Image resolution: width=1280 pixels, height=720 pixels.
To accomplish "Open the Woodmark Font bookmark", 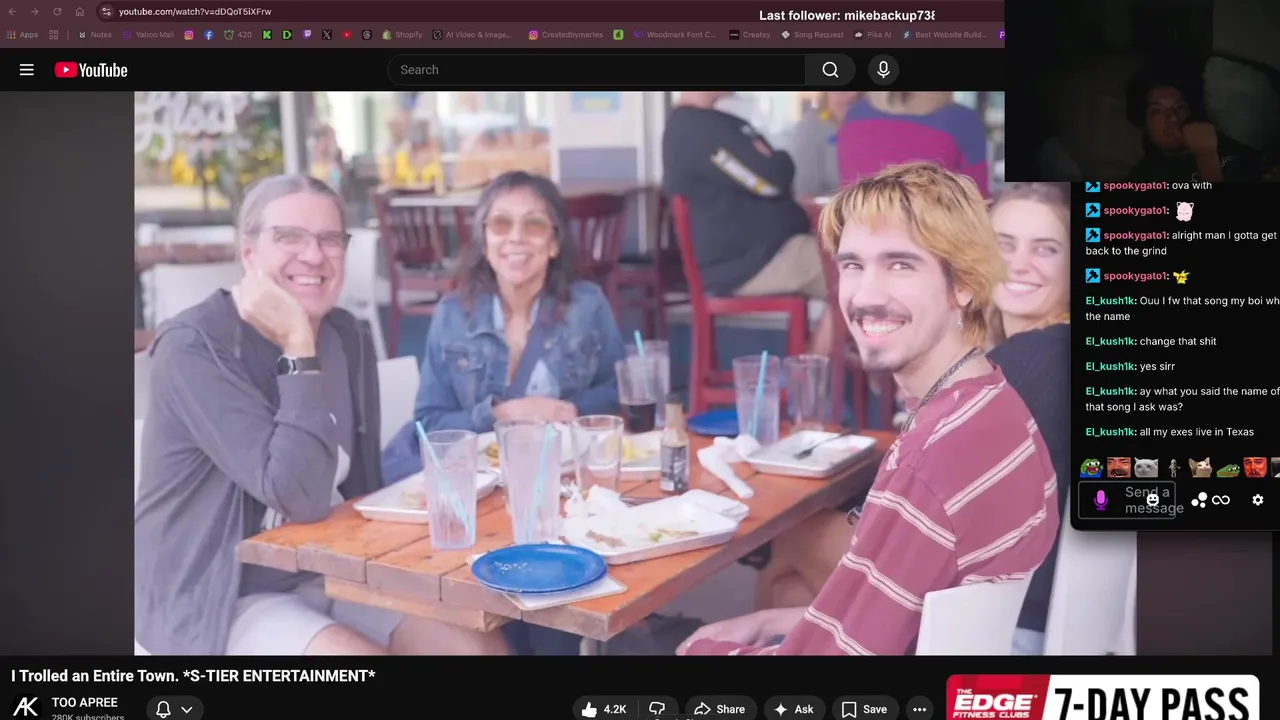I will click(x=675, y=34).
